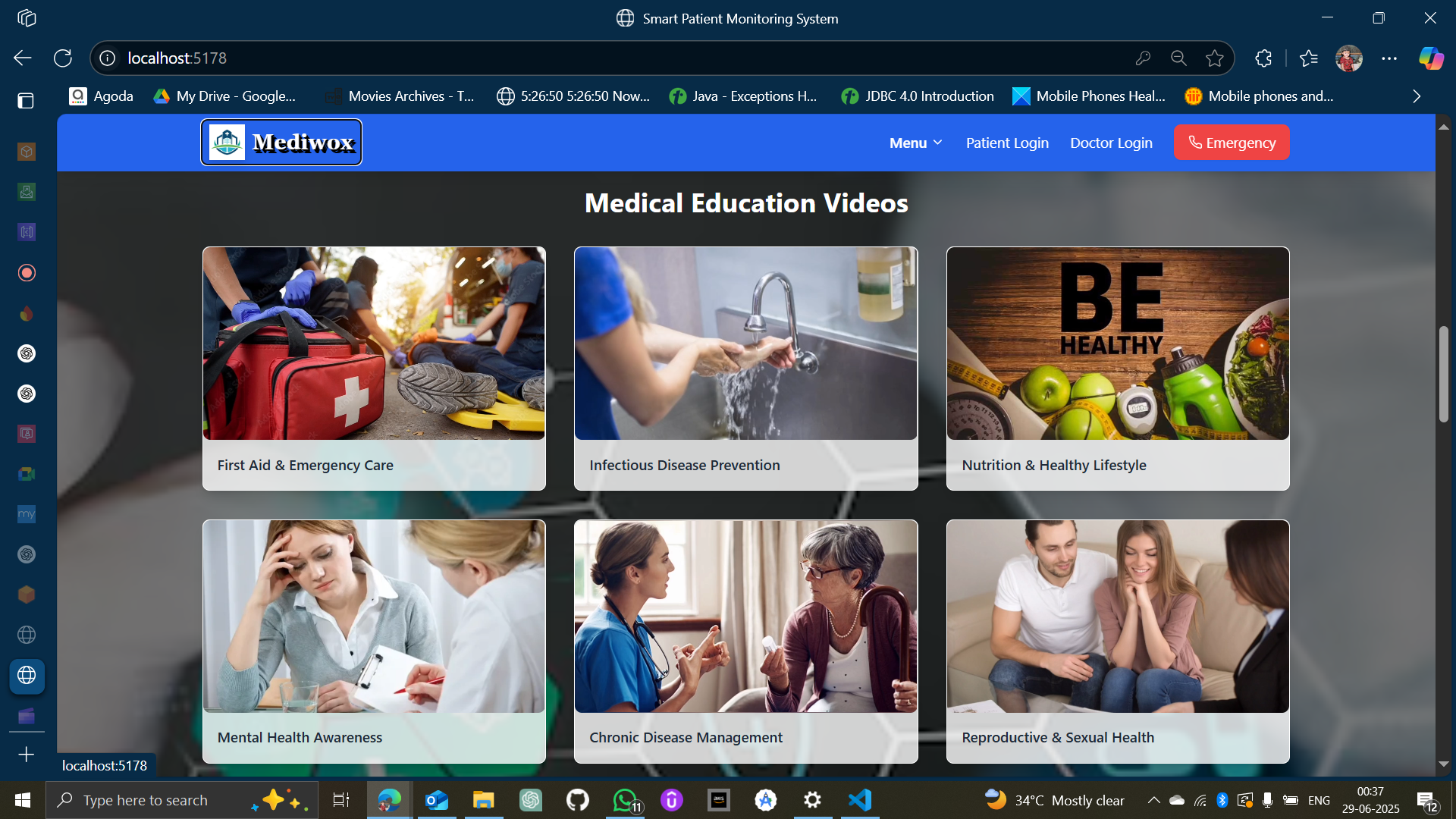This screenshot has width=1456, height=819.
Task: Open the Doctor Login link
Action: [1111, 143]
